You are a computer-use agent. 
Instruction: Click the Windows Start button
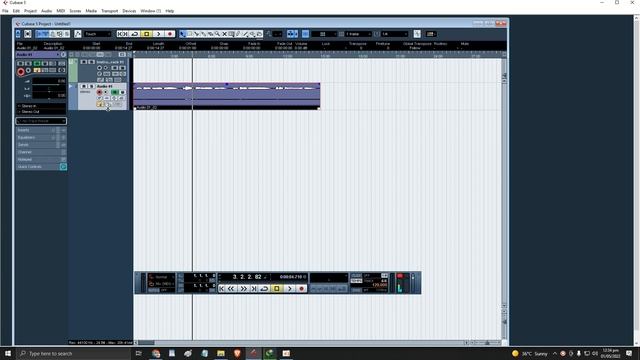click(8, 353)
